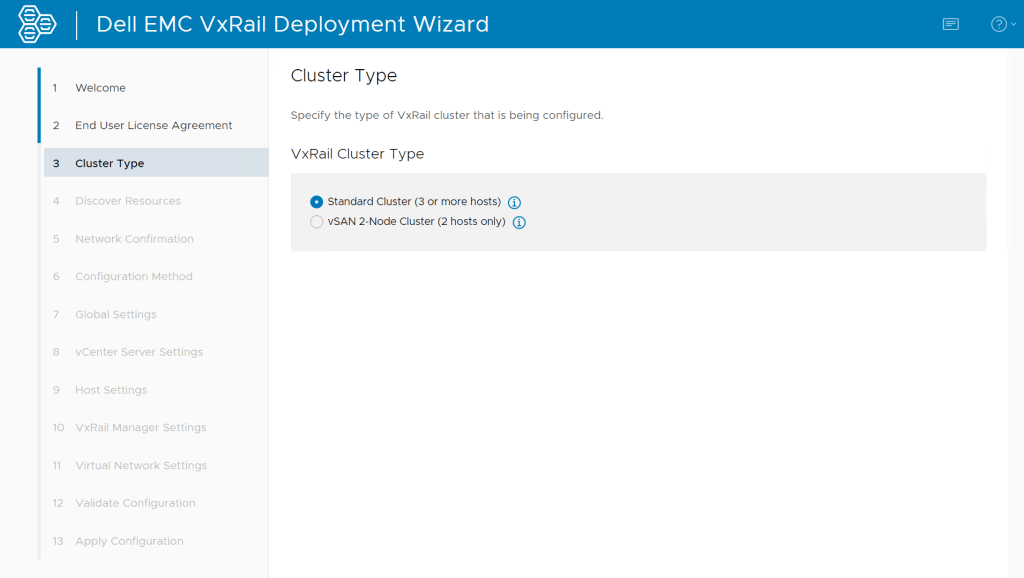Image resolution: width=1024 pixels, height=578 pixels.
Task: Go to Welcome step
Action: (100, 88)
